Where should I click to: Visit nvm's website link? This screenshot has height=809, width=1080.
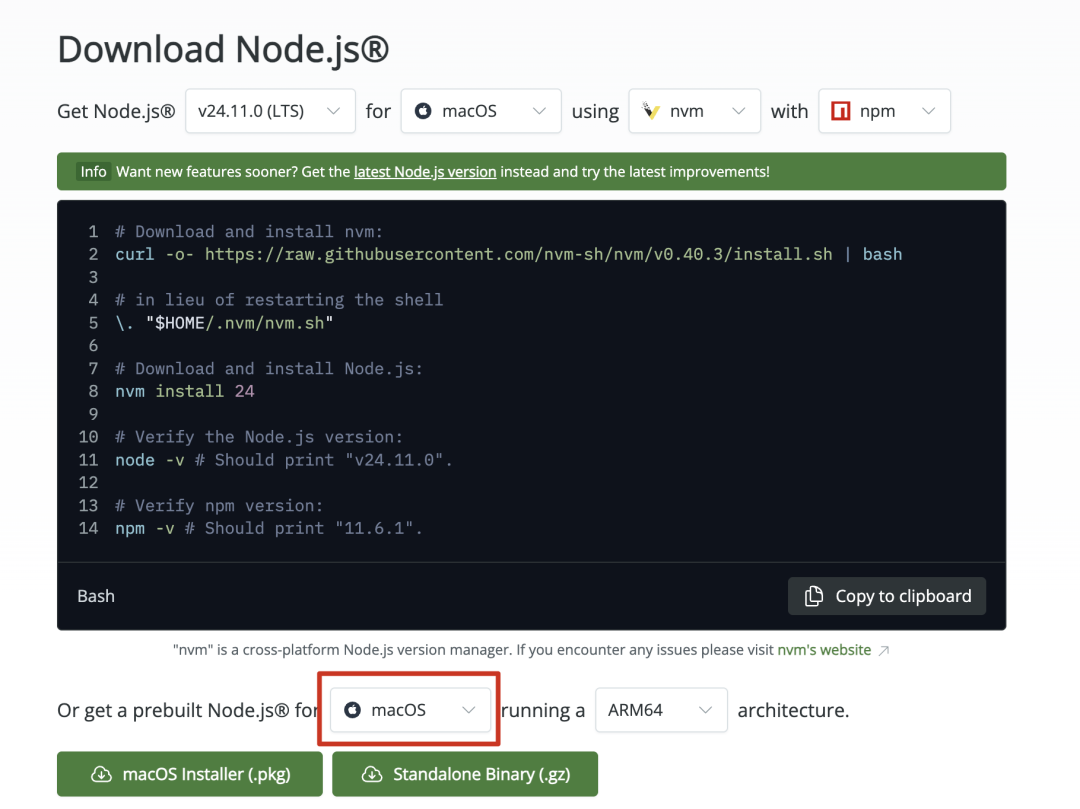point(824,649)
